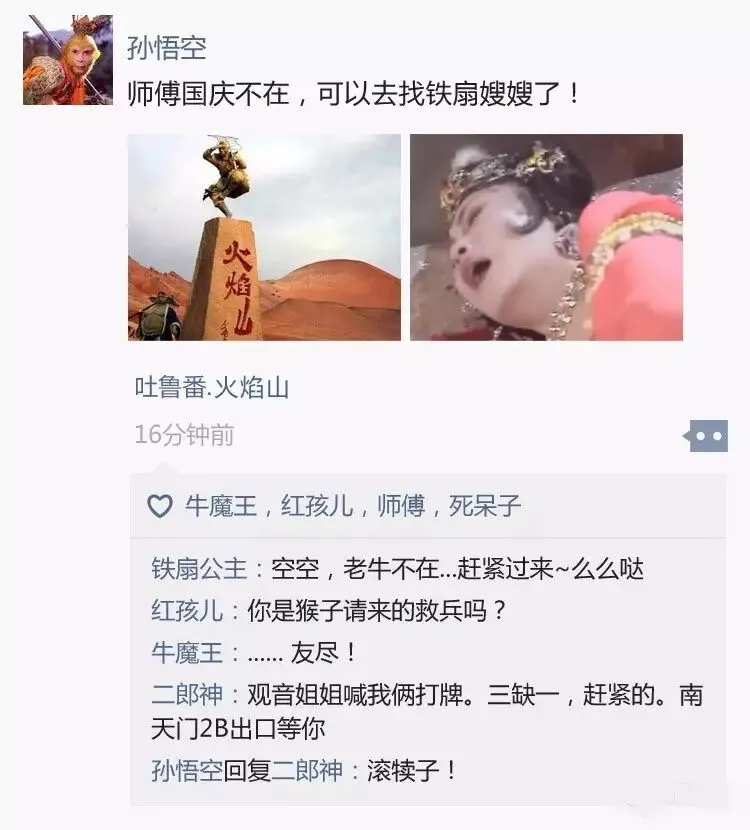Image resolution: width=750 pixels, height=830 pixels.
Task: Click the post text about 铁扇嫂嫂
Action: (355, 94)
